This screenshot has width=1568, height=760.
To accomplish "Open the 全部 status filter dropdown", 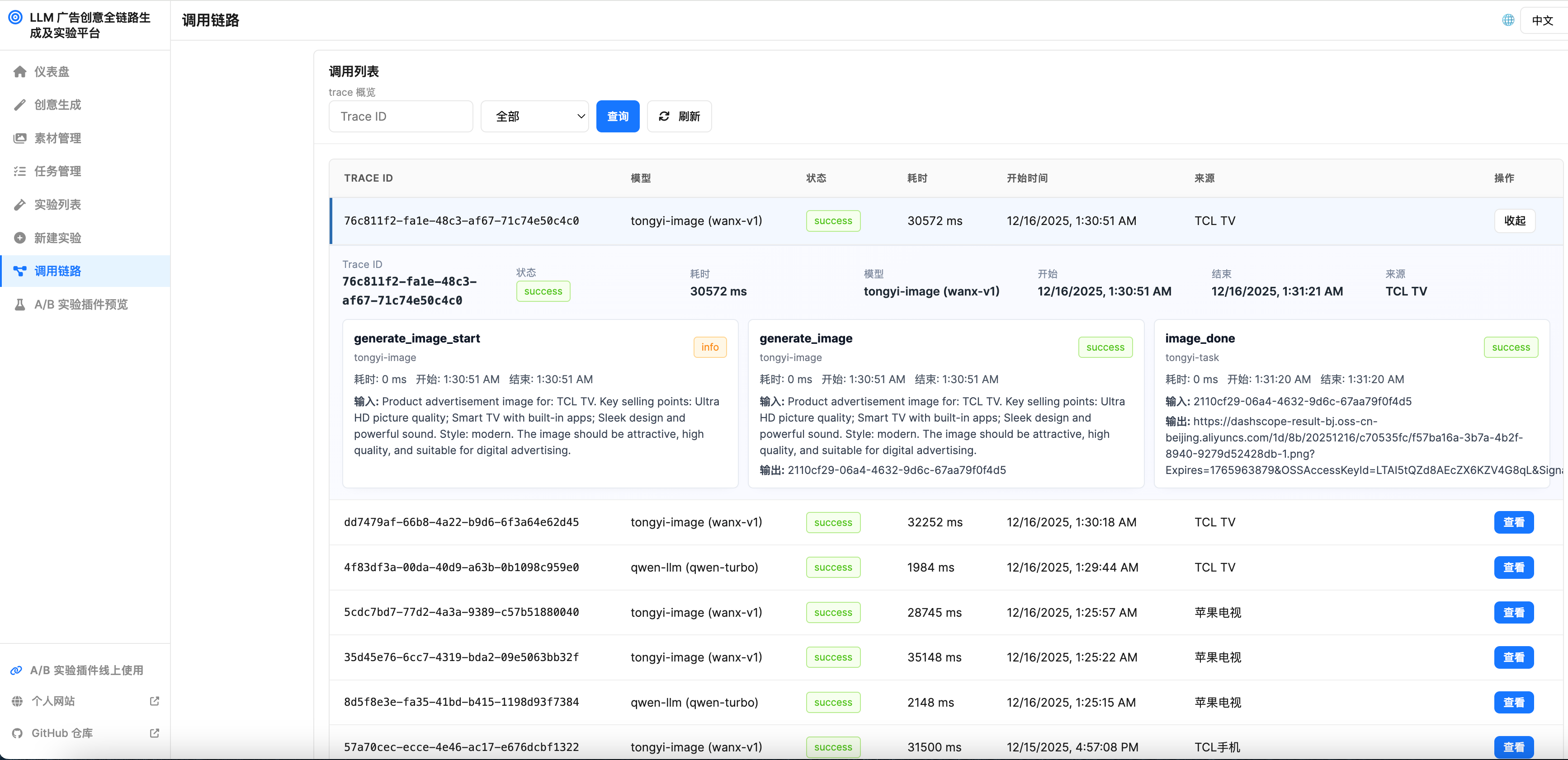I will pyautogui.click(x=534, y=116).
